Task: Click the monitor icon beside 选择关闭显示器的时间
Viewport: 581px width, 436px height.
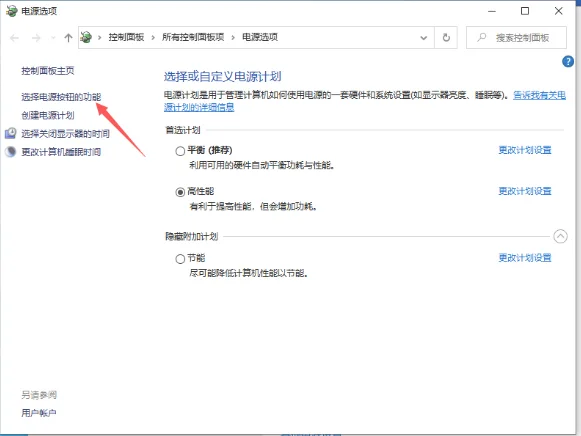Action: 10,133
